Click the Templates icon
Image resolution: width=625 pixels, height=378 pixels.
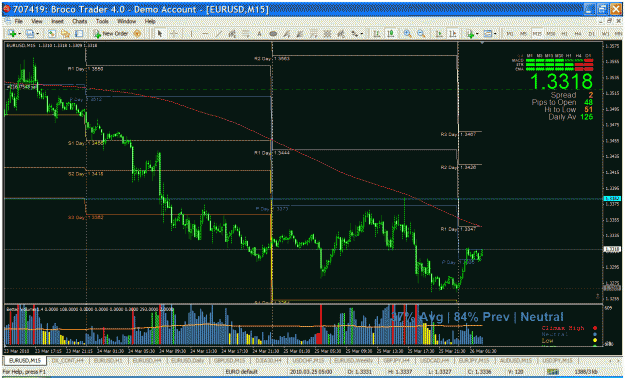tap(488, 34)
